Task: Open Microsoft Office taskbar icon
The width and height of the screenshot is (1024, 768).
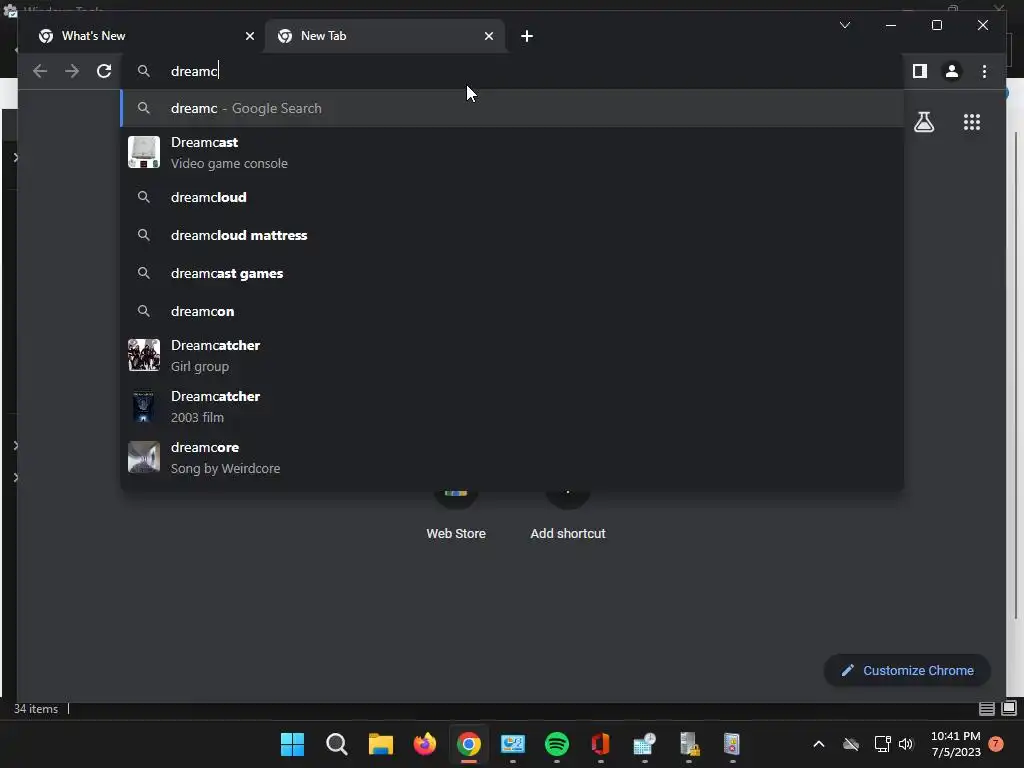Action: pos(601,744)
